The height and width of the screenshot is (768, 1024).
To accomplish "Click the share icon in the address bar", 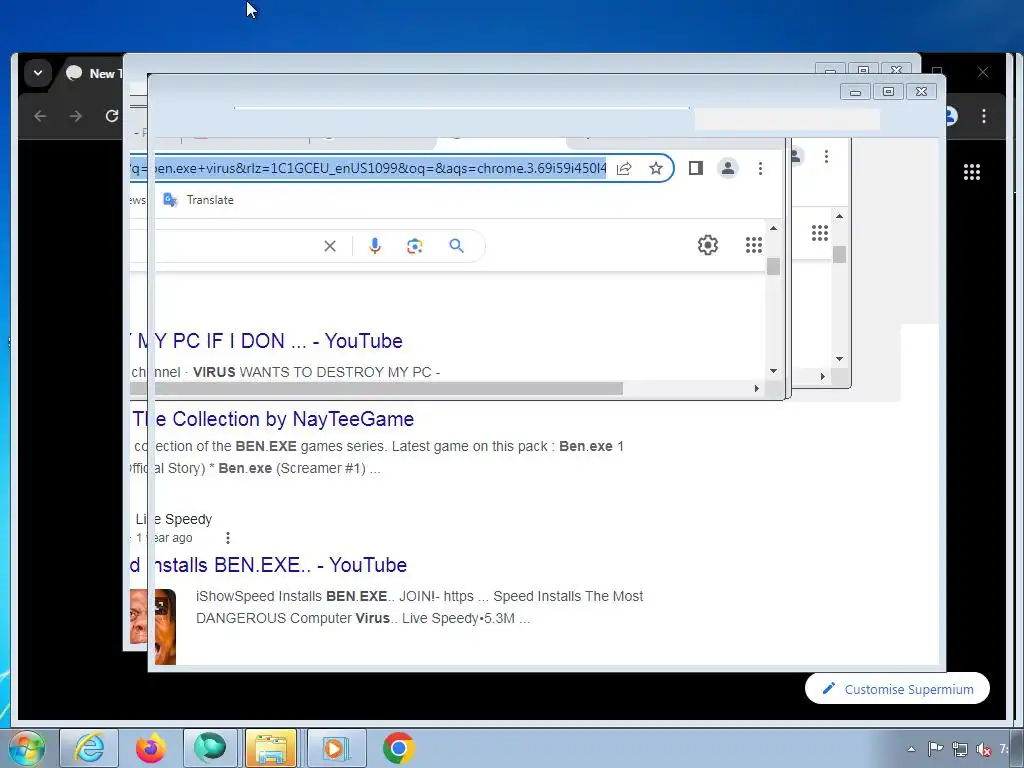I will (624, 168).
